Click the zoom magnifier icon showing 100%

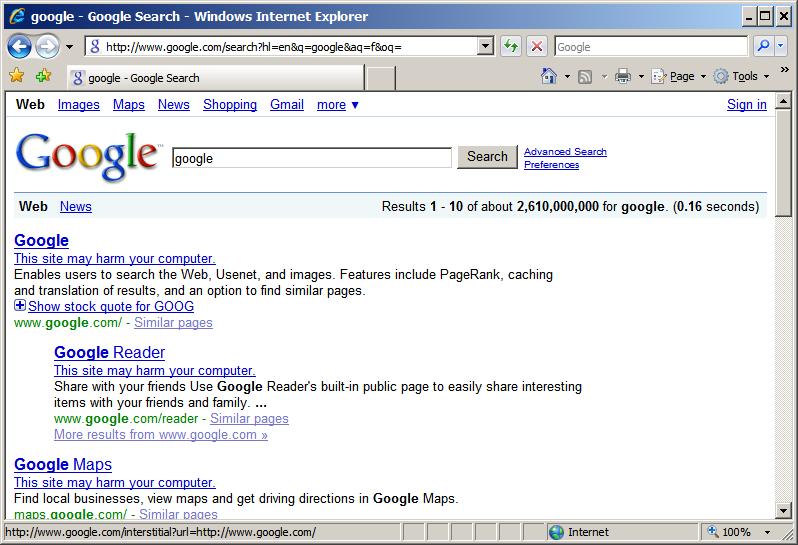click(x=712, y=532)
